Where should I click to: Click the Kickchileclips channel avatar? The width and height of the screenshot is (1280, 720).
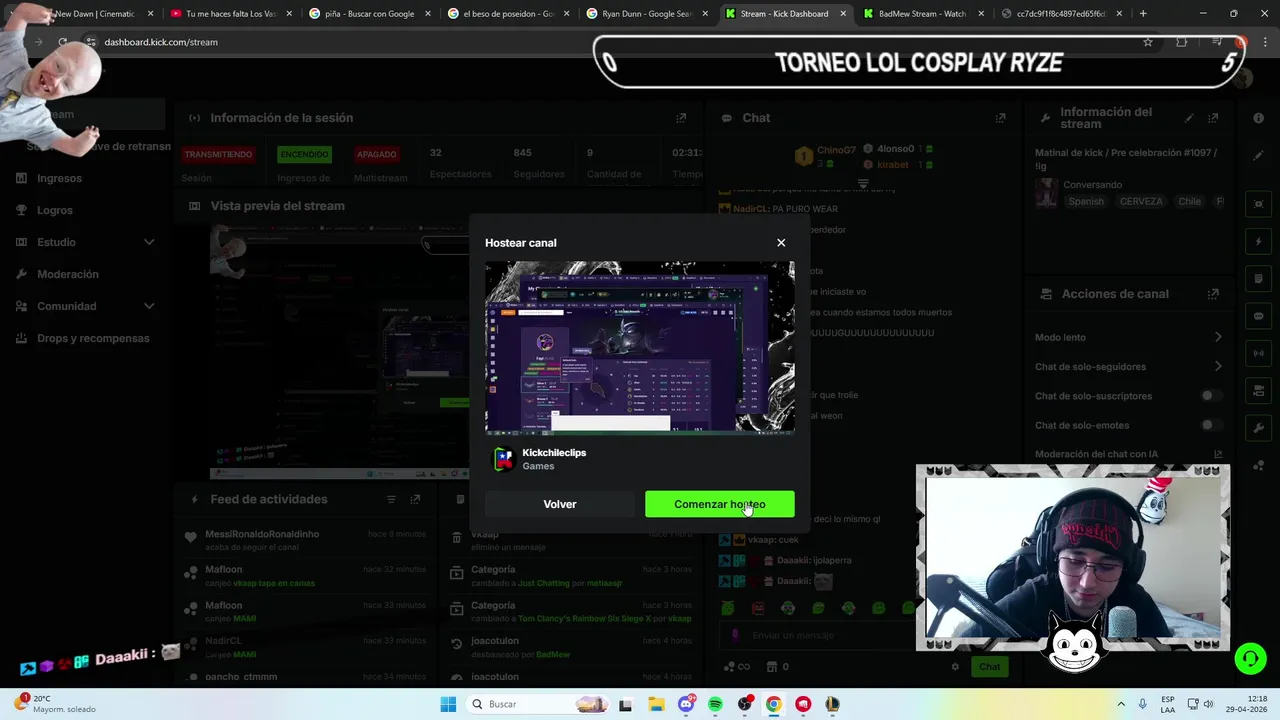pos(504,459)
